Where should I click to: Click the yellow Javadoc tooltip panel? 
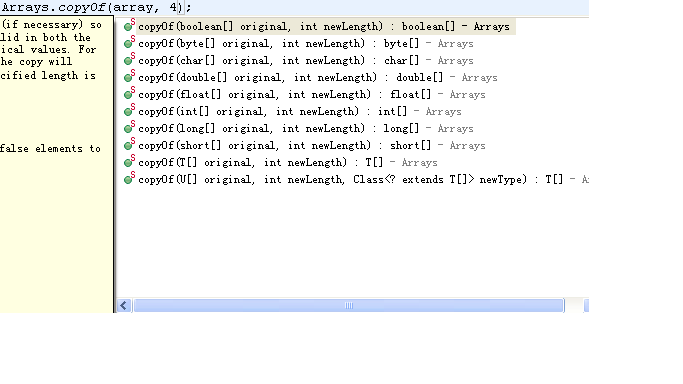(56, 164)
